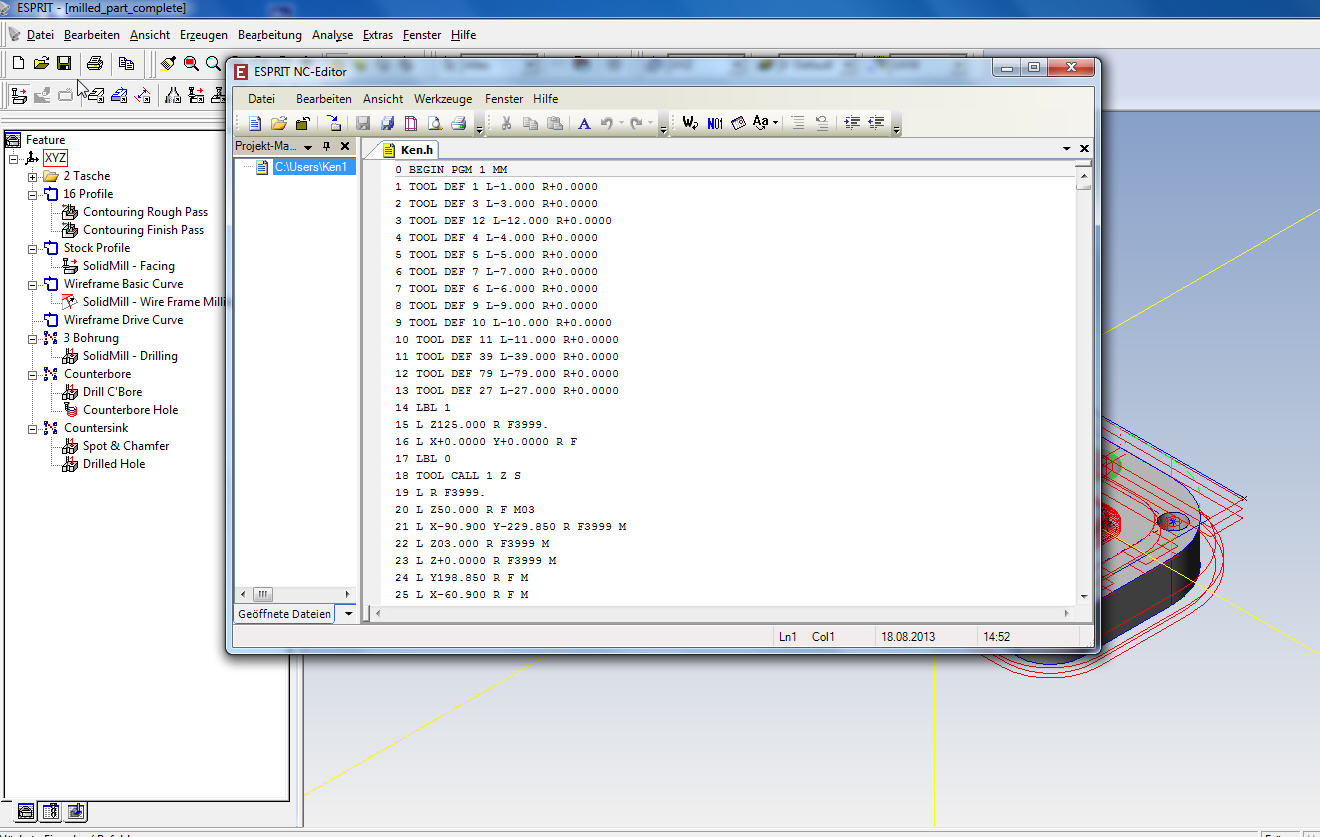1320x837 pixels.
Task: Select SolidMill - Drilling operation
Action: 130,356
